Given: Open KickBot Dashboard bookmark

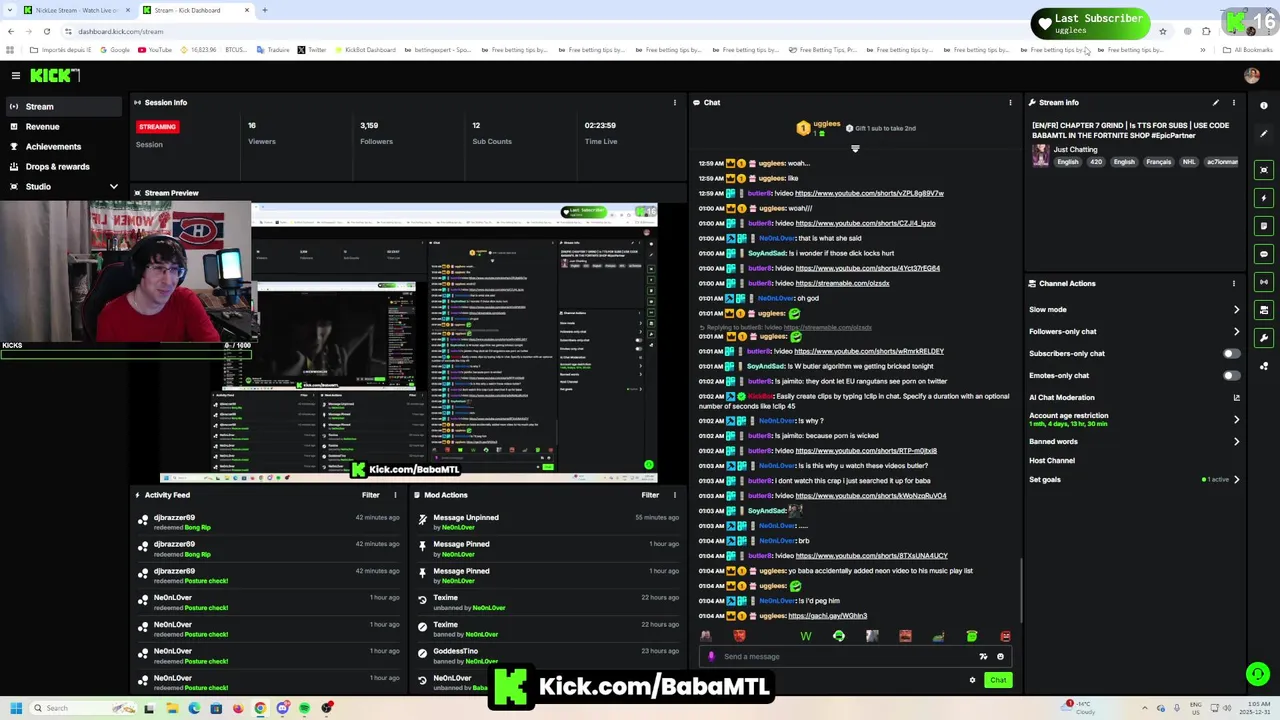Looking at the screenshot, I should [x=364, y=50].
